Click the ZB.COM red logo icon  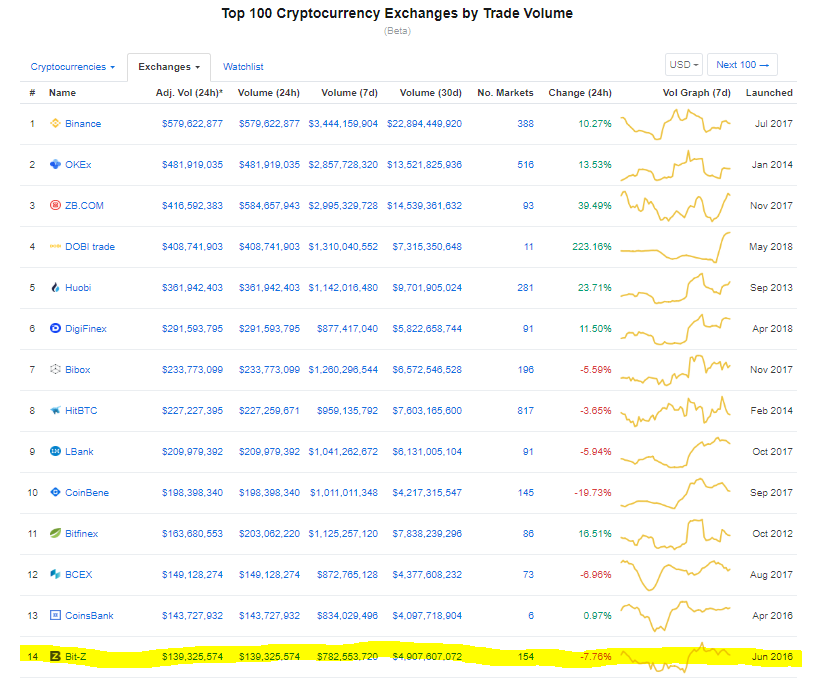[x=56, y=206]
